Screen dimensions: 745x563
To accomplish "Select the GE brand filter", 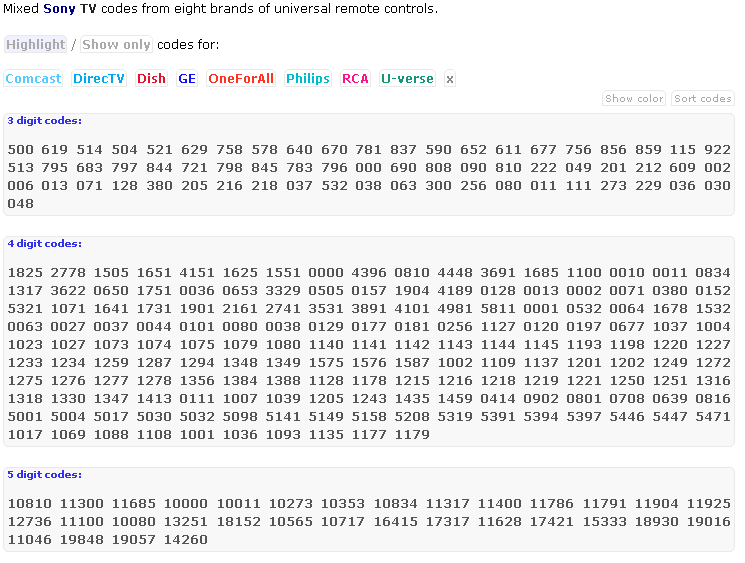I will (x=187, y=79).
